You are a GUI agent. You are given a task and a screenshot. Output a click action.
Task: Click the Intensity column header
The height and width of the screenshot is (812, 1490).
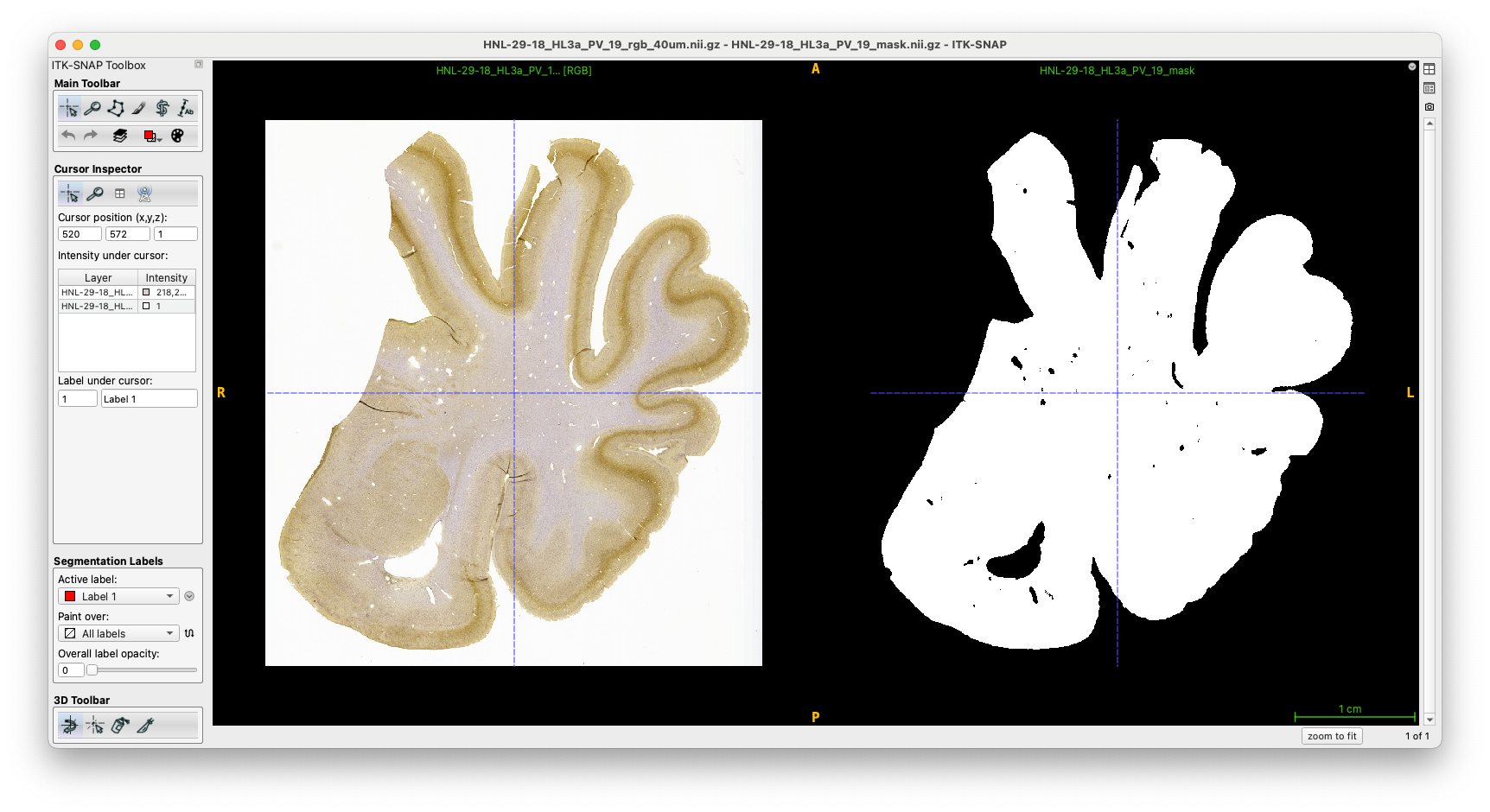[167, 278]
